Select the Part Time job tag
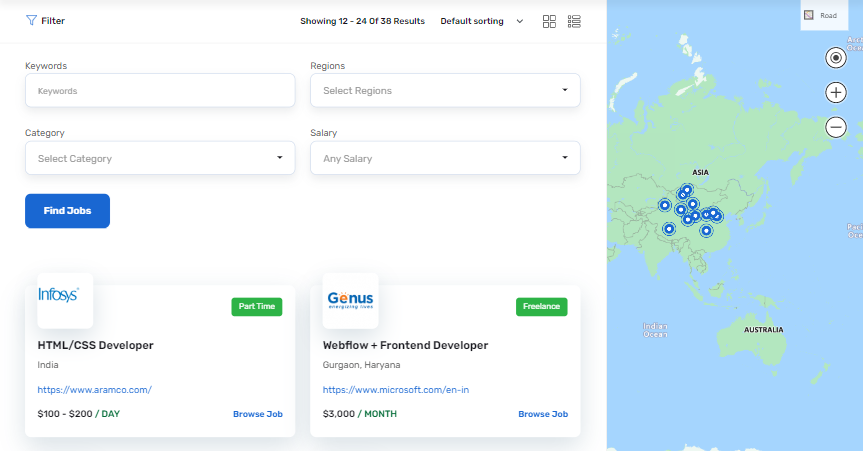Viewport: 863px width, 451px height. click(257, 306)
